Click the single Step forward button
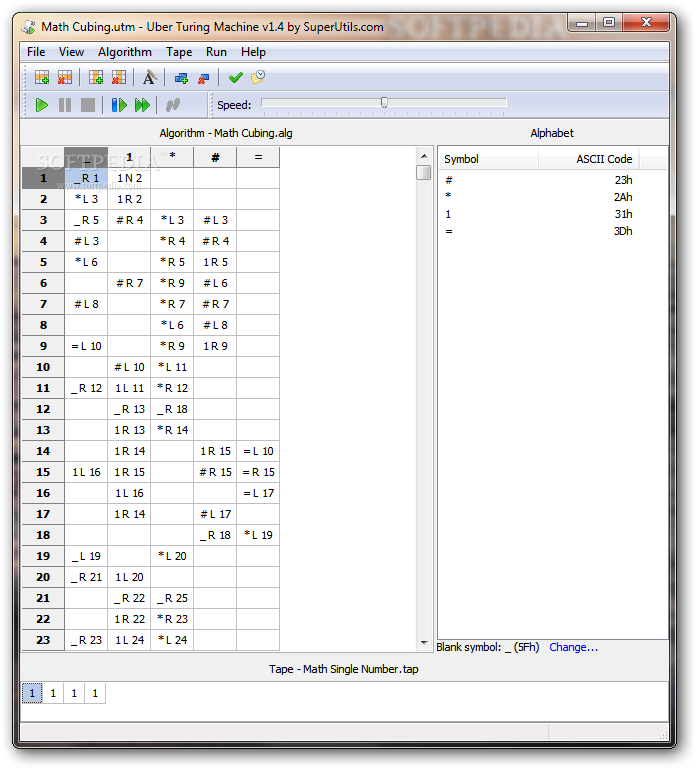Image resolution: width=697 pixels, height=769 pixels. [119, 105]
